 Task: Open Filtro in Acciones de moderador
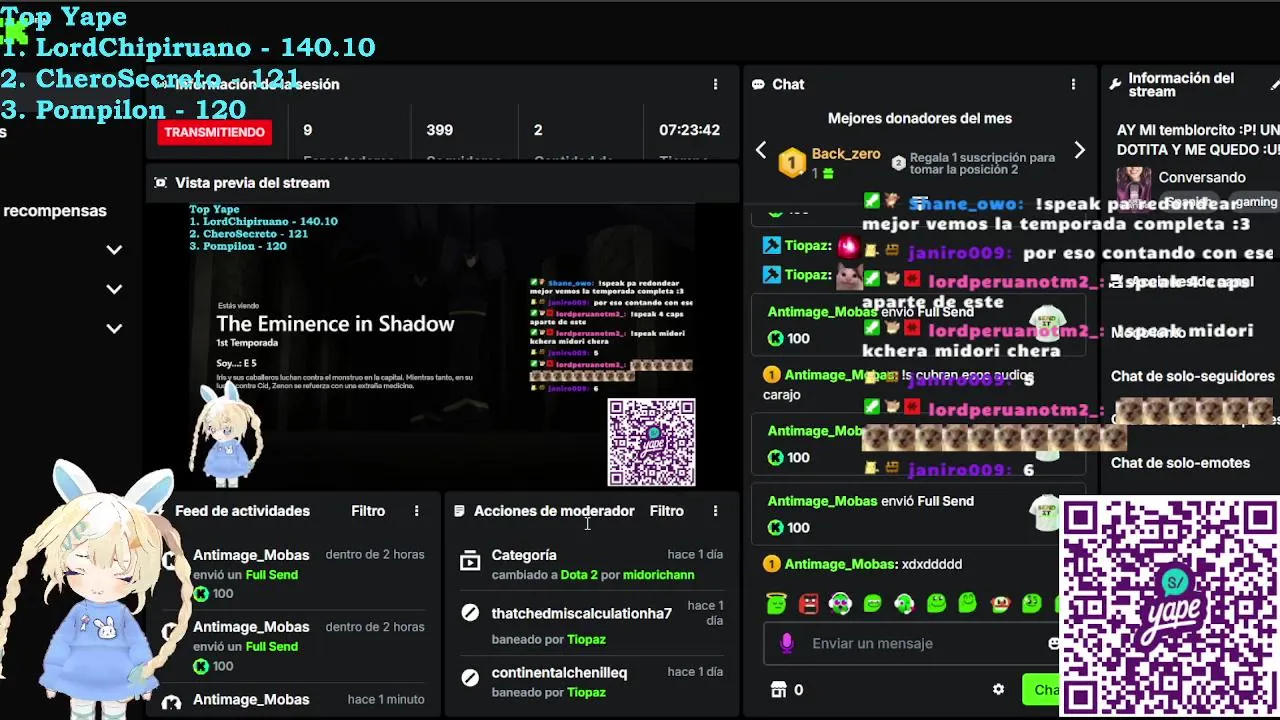(667, 511)
